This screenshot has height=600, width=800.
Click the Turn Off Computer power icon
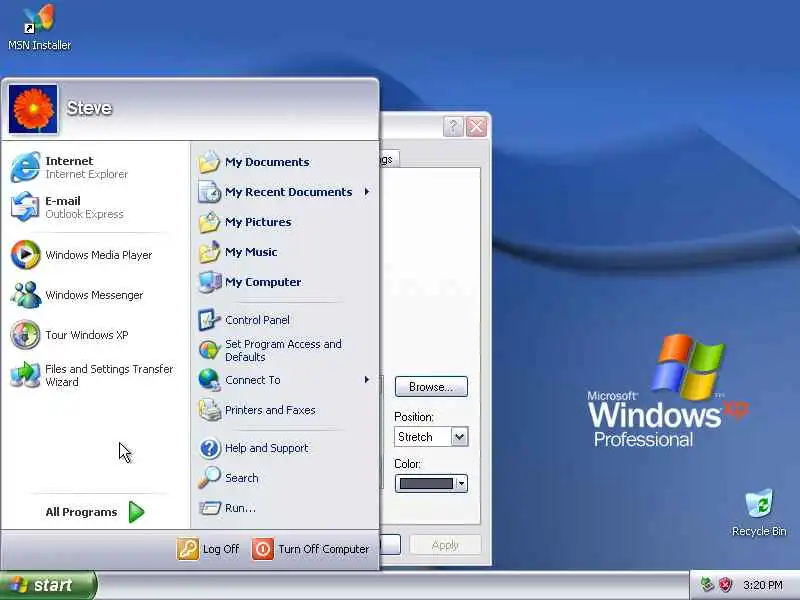click(x=263, y=549)
